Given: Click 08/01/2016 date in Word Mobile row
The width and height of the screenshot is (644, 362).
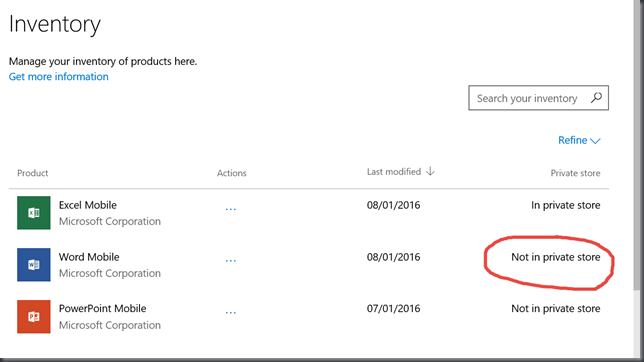Looking at the screenshot, I should coord(393,257).
